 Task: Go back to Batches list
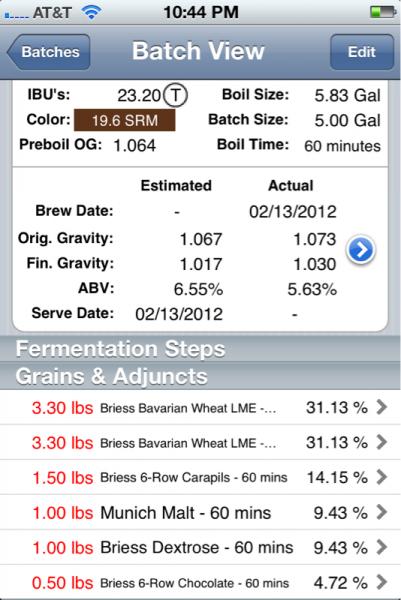click(49, 52)
